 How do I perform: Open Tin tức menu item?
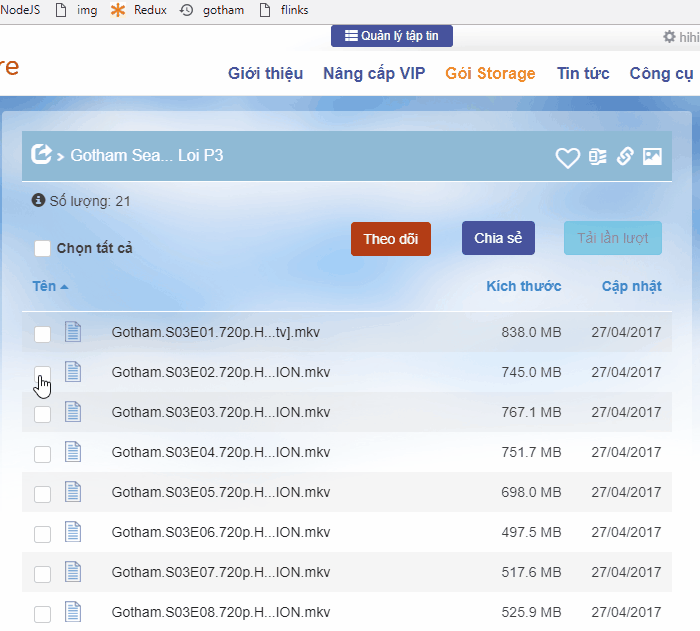(x=583, y=73)
